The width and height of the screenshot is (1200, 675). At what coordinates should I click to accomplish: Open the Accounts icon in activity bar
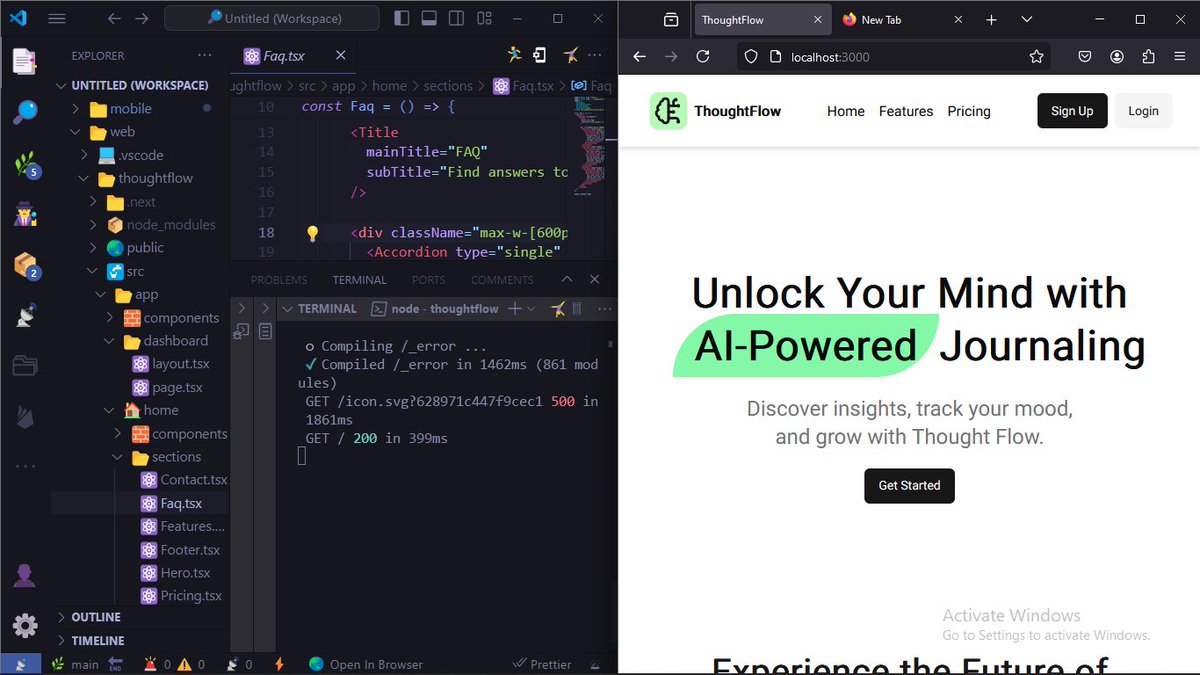24,575
